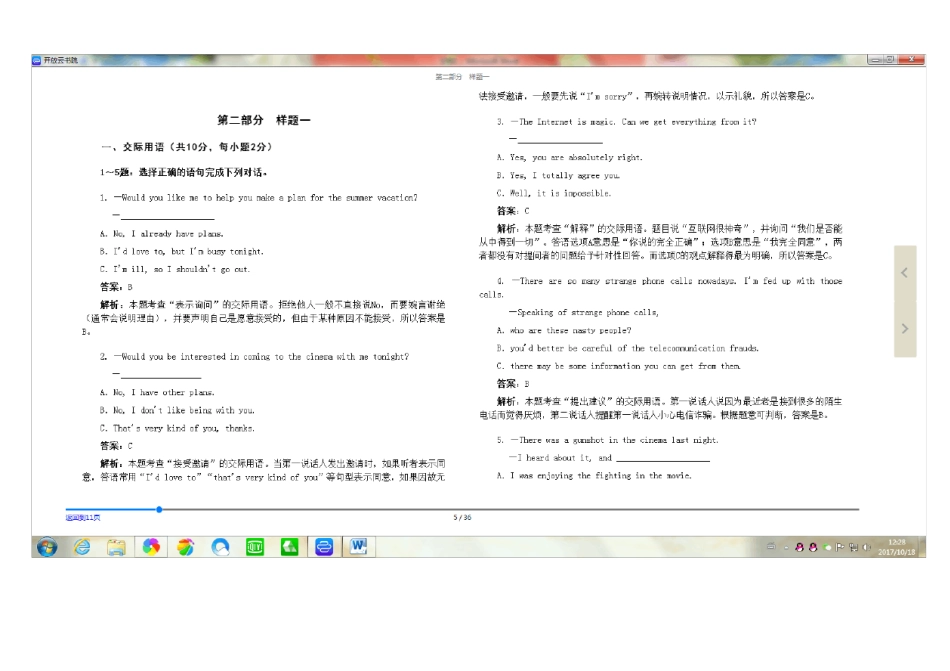
Task: Close the reader window
Action: (x=911, y=59)
